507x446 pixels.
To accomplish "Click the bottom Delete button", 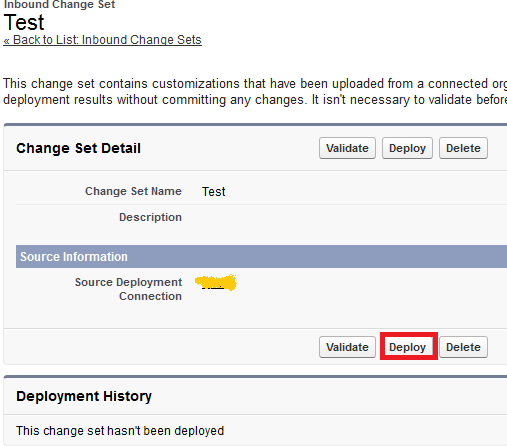I will click(x=463, y=347).
